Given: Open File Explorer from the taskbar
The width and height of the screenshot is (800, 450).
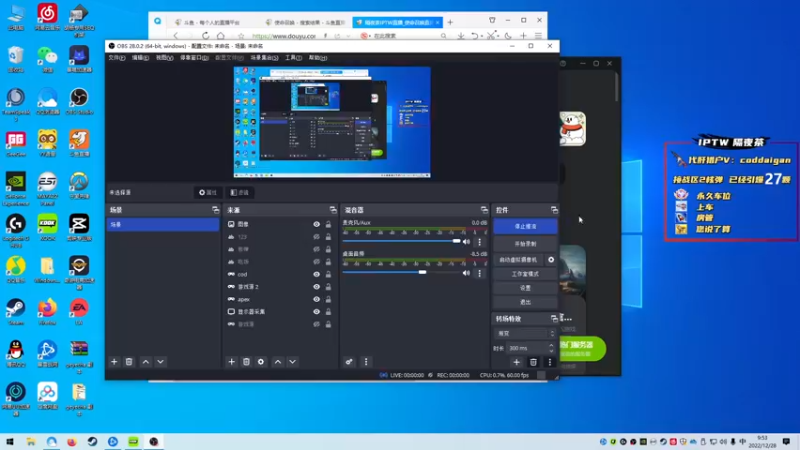Looking at the screenshot, I should (x=31, y=441).
